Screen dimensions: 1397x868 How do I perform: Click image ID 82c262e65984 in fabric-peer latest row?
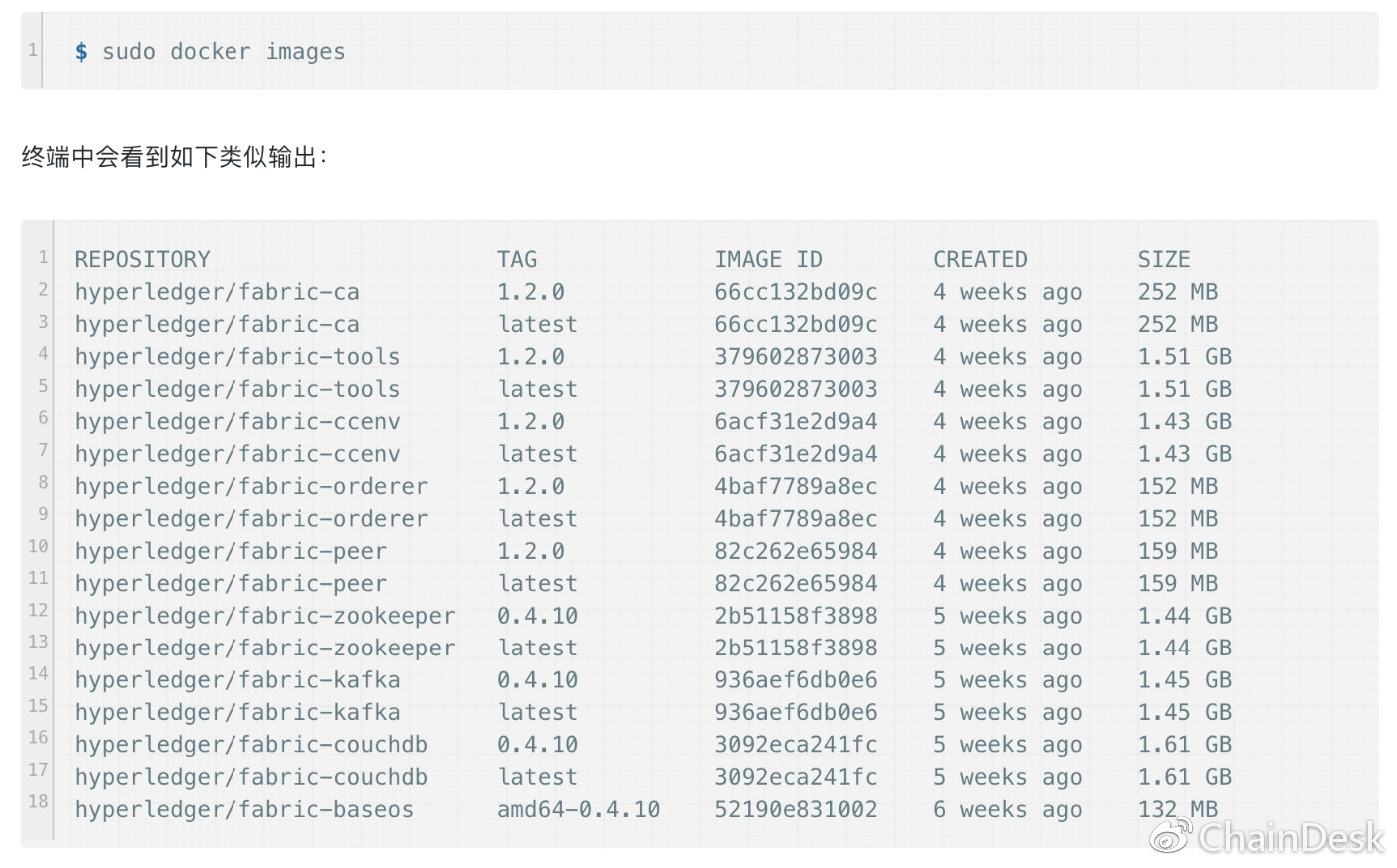[x=796, y=583]
